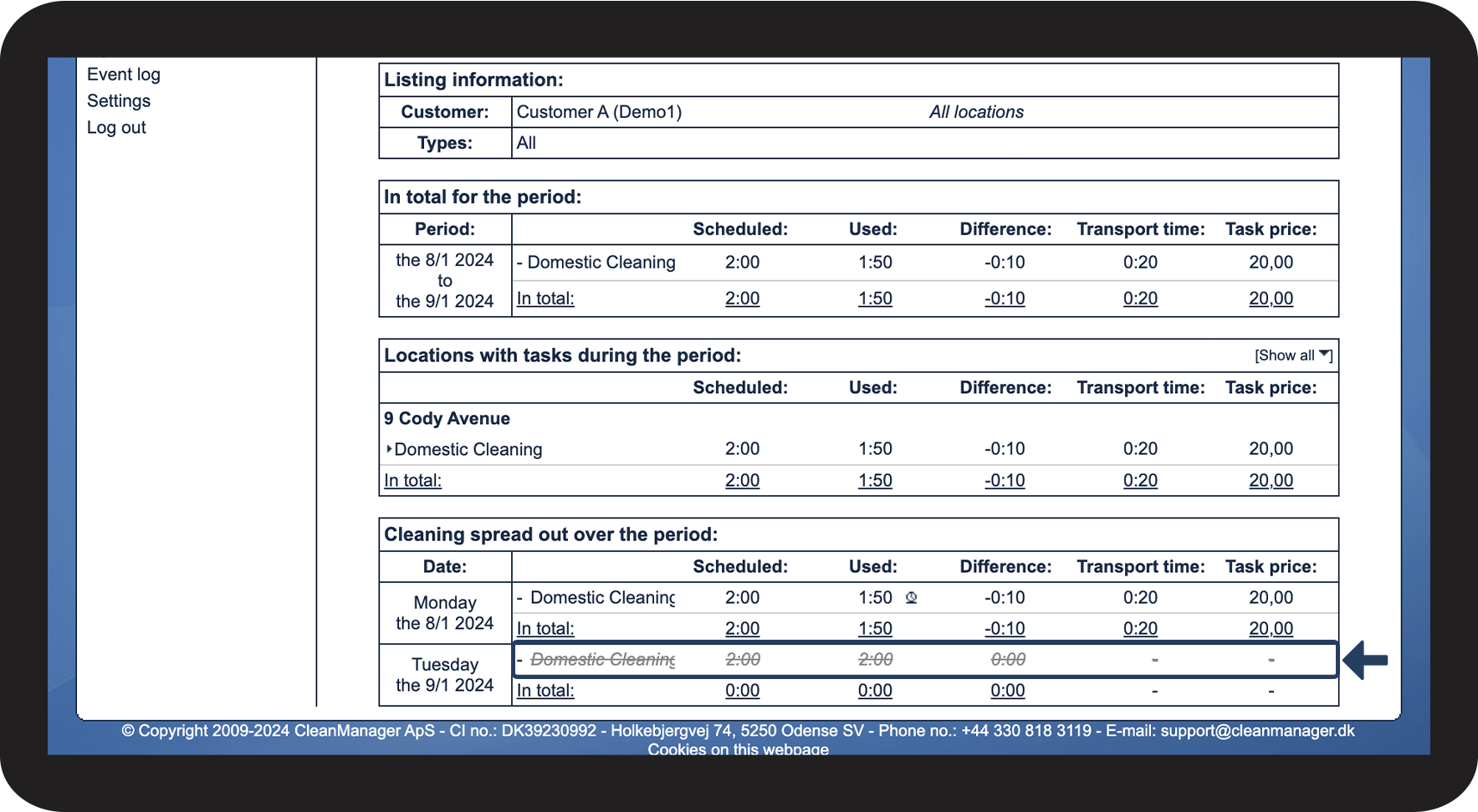The height and width of the screenshot is (812, 1478).
Task: Click the period table's underlined transport total 0:20
Action: [1140, 299]
